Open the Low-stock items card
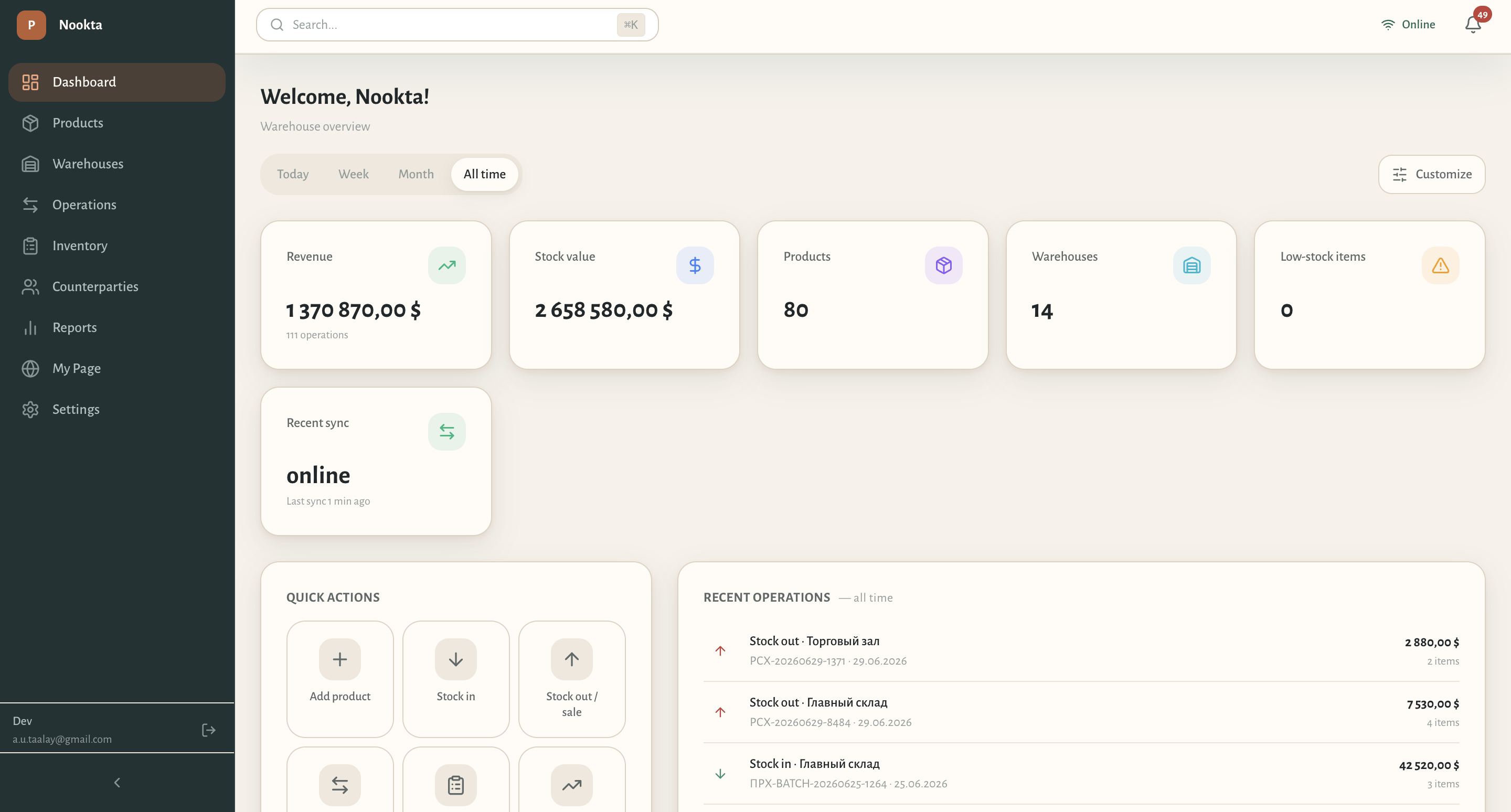1511x812 pixels. 1370,295
